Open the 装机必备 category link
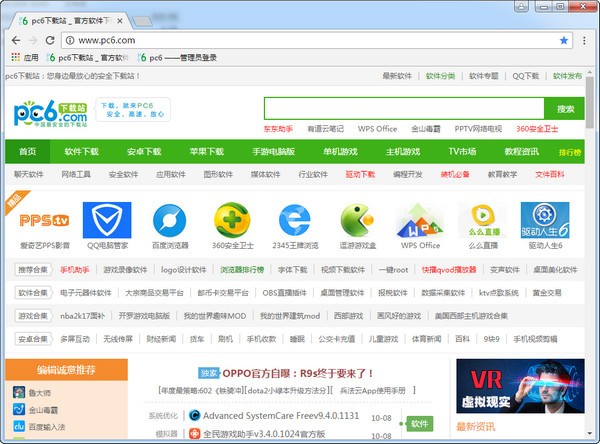Screen dimensions: 600x444 tap(455, 175)
